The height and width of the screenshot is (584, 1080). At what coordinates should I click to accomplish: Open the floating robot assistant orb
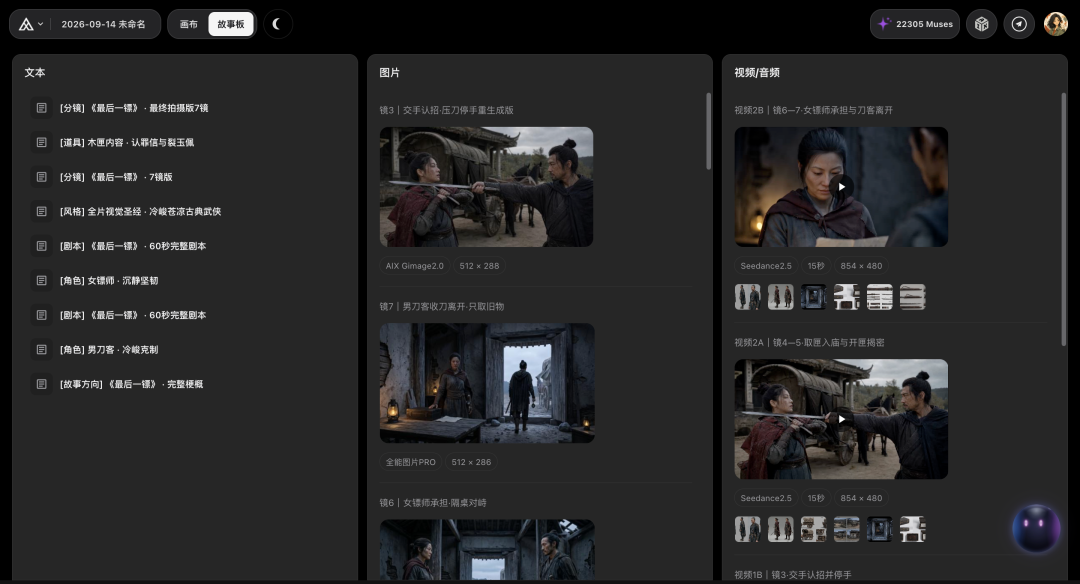(x=1036, y=528)
